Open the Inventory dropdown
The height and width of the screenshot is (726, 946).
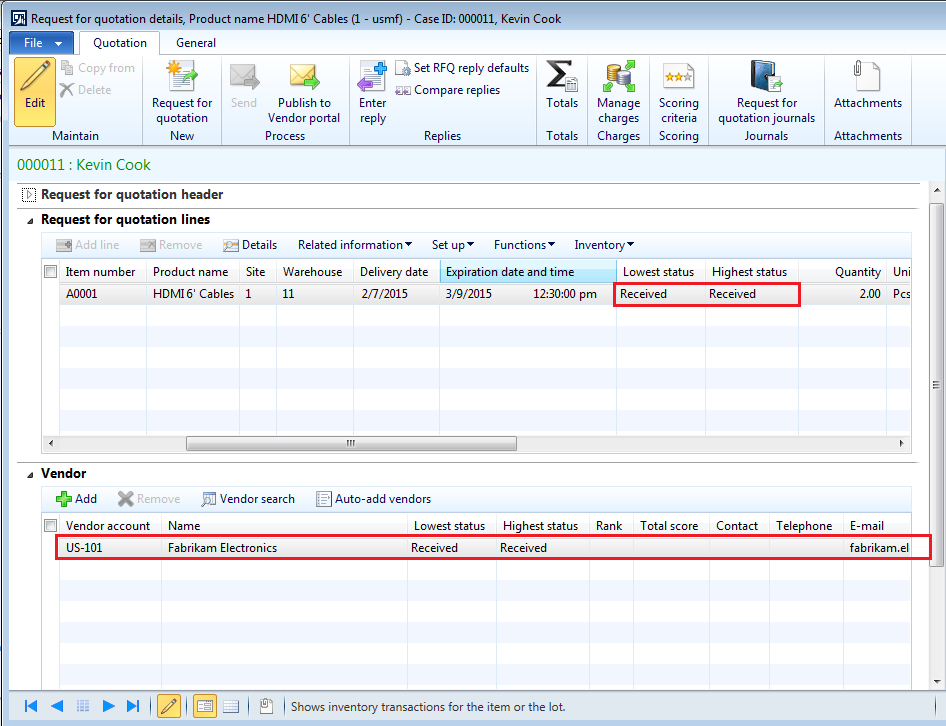[x=603, y=244]
